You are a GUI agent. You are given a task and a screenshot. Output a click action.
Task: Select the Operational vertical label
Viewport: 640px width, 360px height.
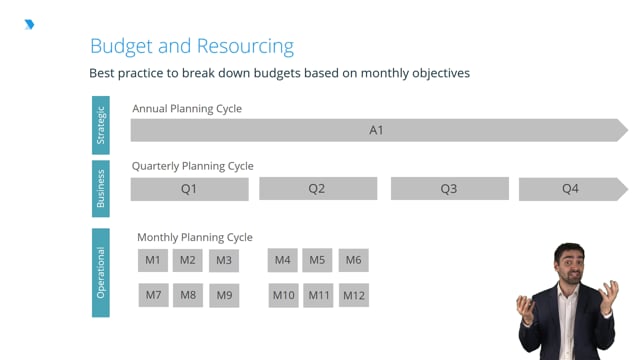pyautogui.click(x=101, y=273)
